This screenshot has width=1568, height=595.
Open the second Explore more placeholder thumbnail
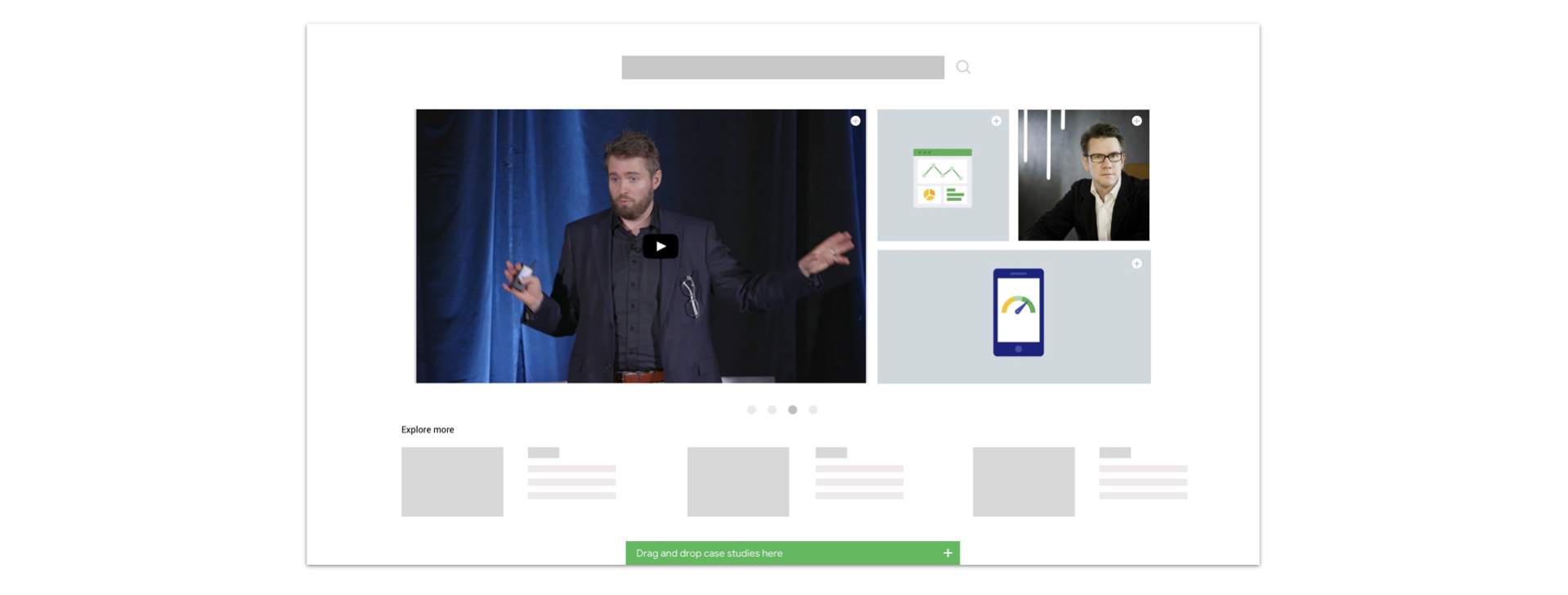[x=737, y=481]
